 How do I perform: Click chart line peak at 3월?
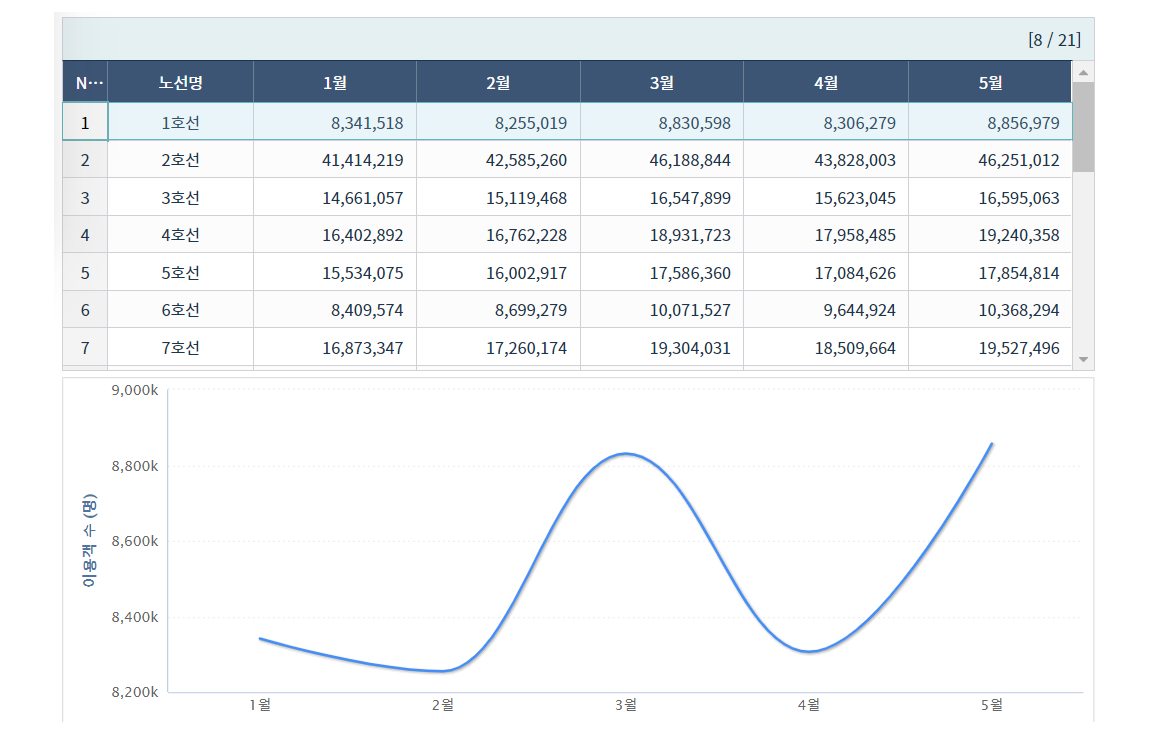626,454
